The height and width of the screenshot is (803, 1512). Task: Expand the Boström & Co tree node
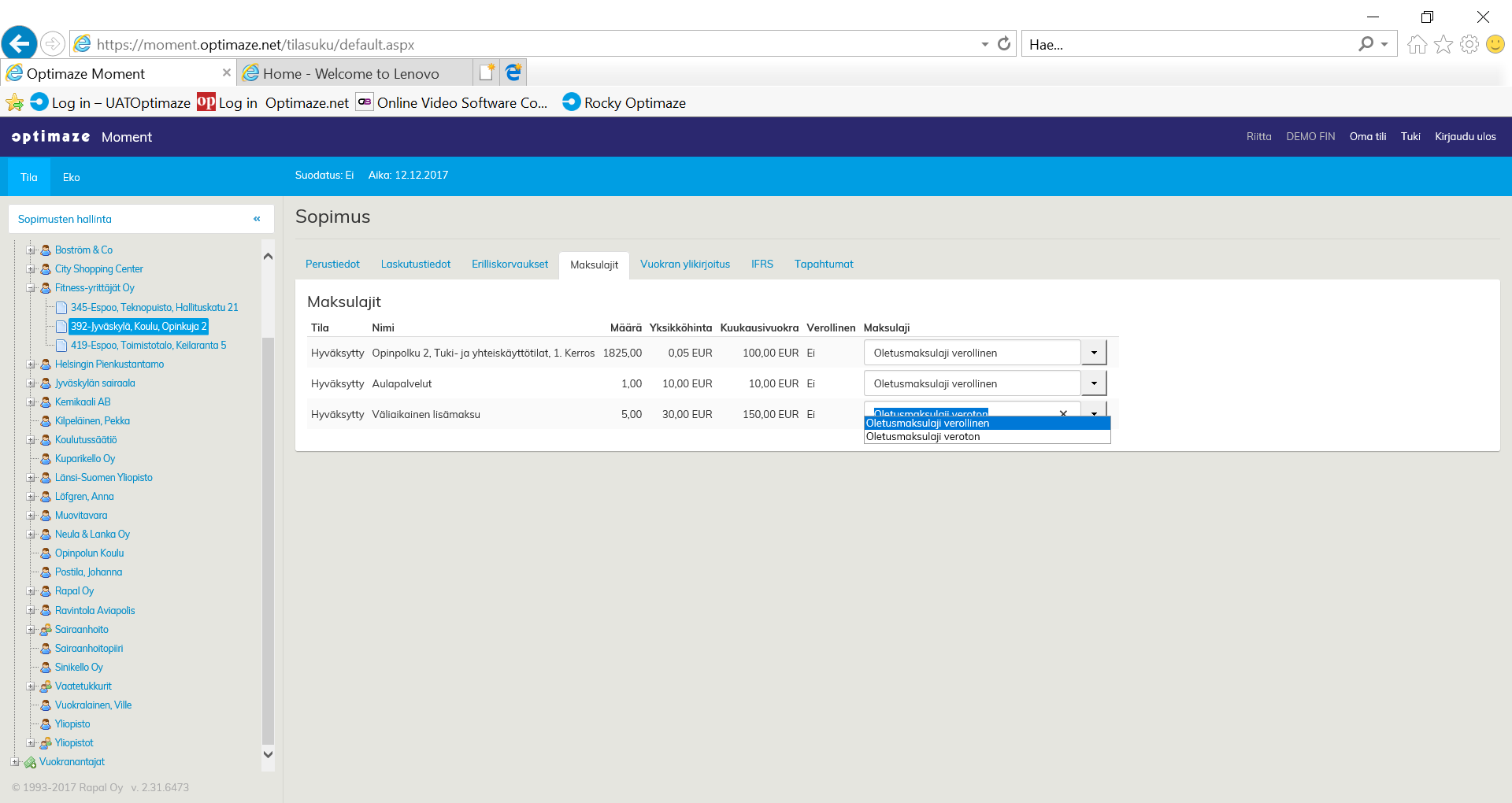coord(31,250)
